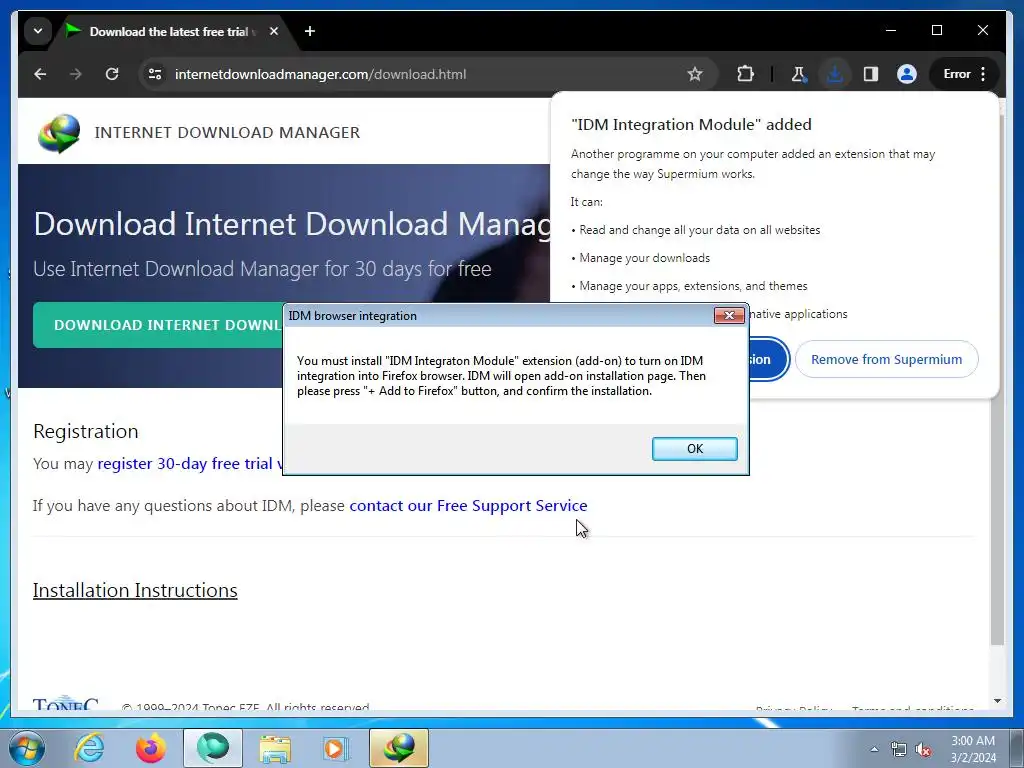Switch to Internet Download Manager taskbar item
1024x768 pixels.
point(399,748)
